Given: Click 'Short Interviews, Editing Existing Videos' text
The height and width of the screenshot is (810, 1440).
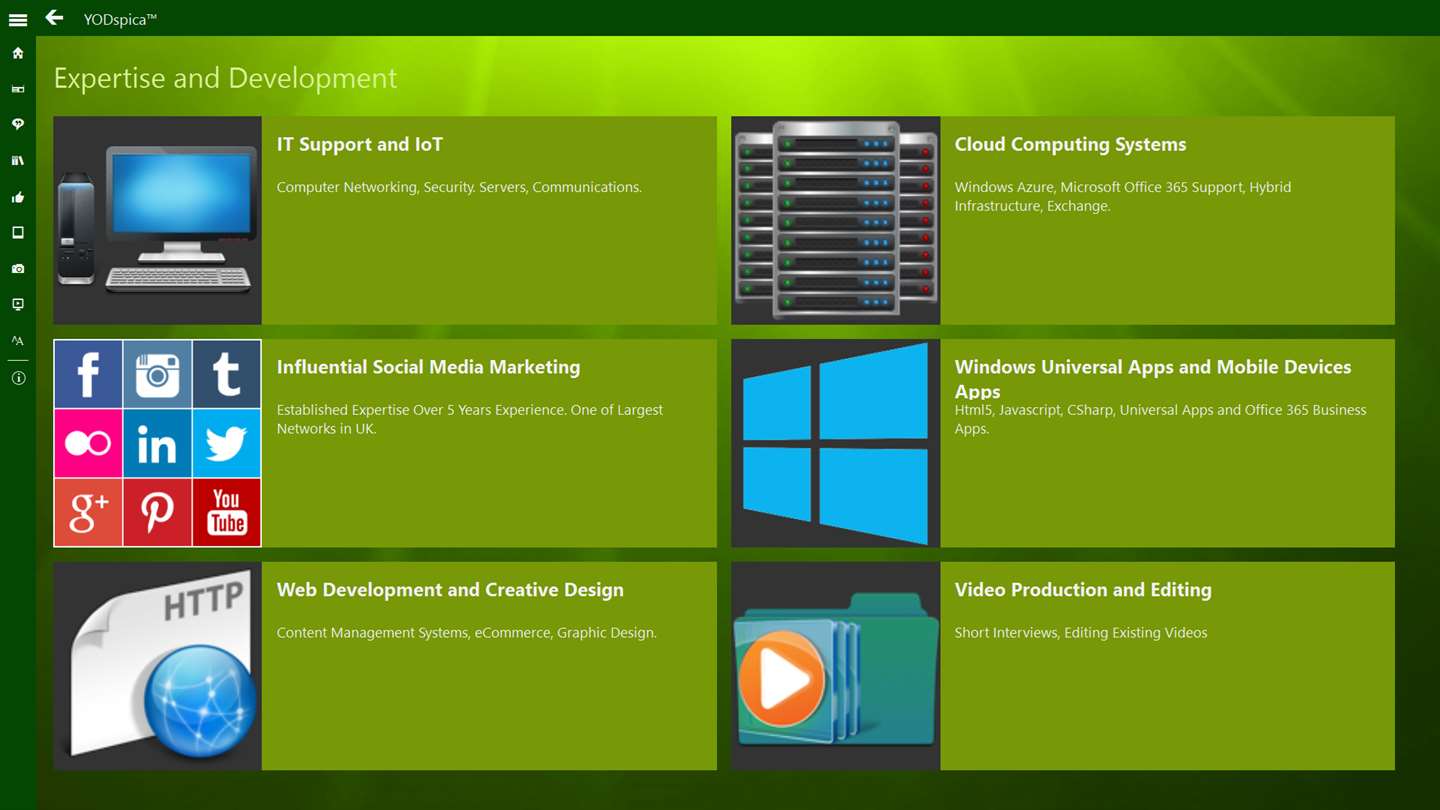Looking at the screenshot, I should [1081, 633].
